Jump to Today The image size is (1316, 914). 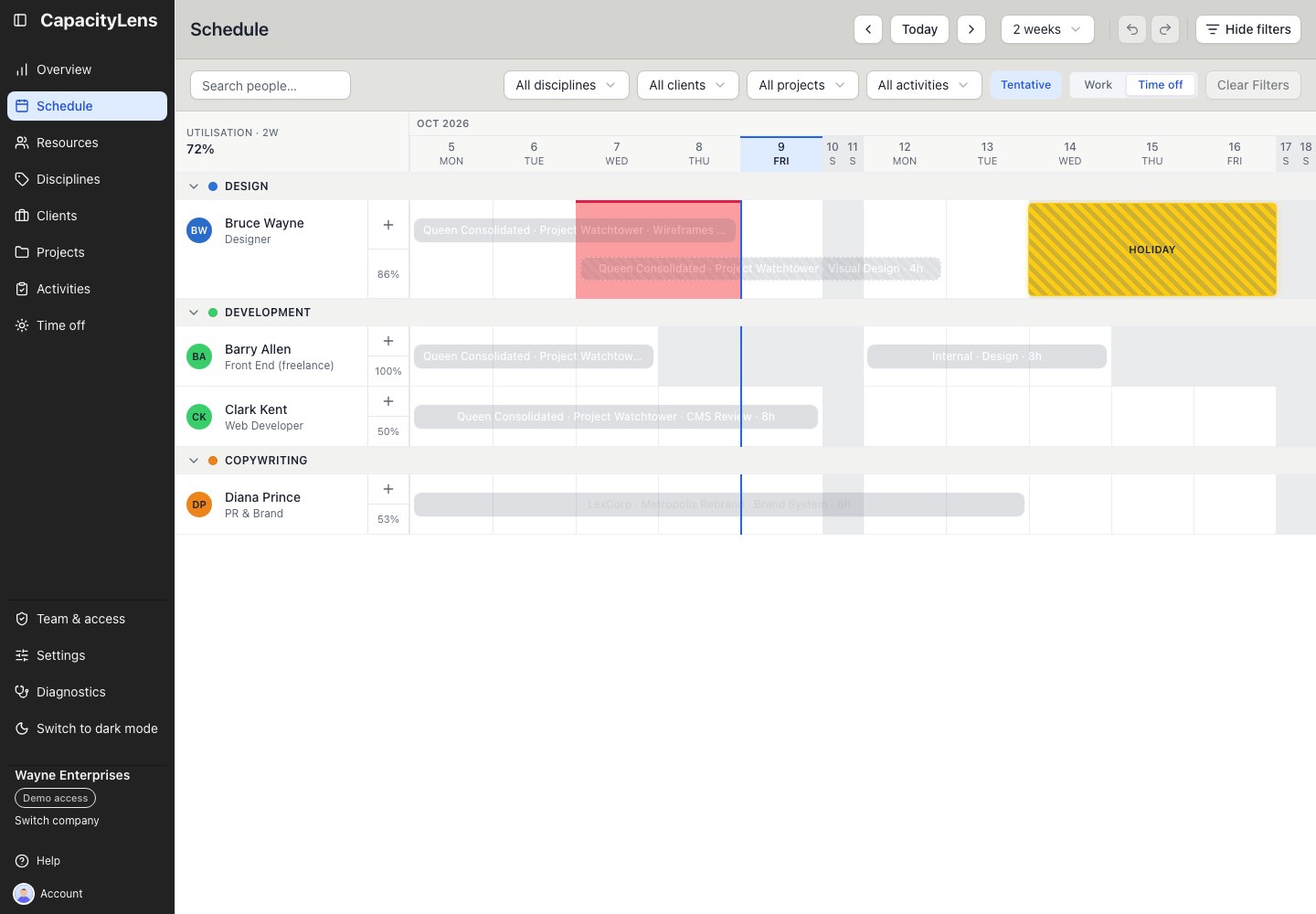point(919,29)
